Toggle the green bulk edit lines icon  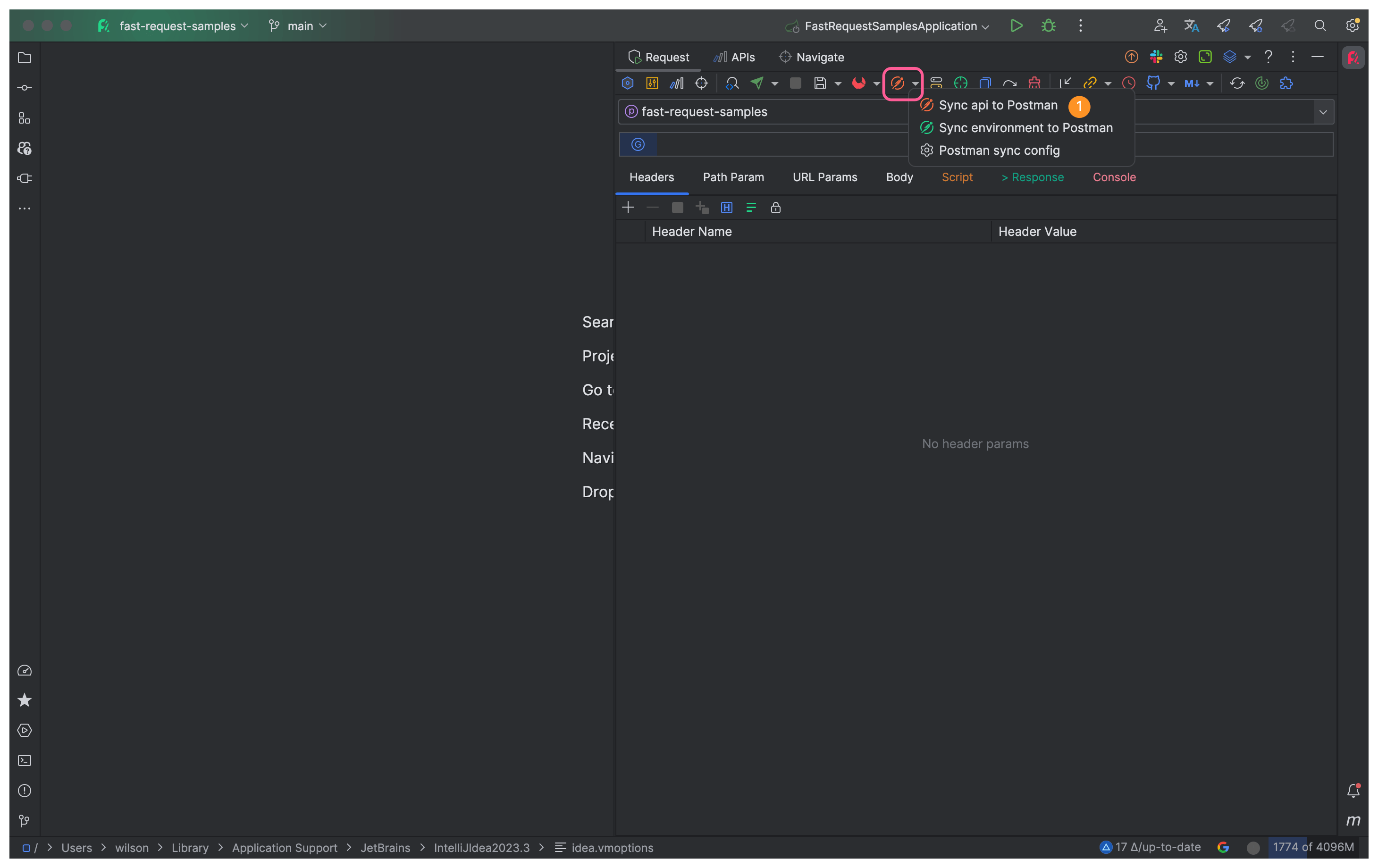[751, 208]
